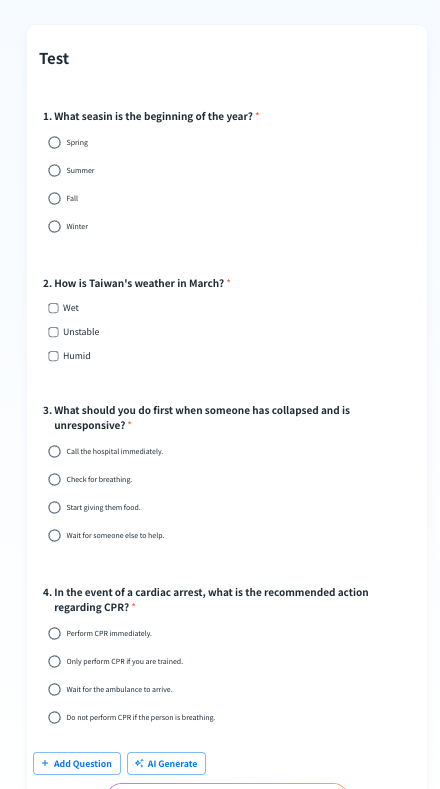Screen dimensions: 440x789
Task: Click the Test form title
Action: coord(54,58)
